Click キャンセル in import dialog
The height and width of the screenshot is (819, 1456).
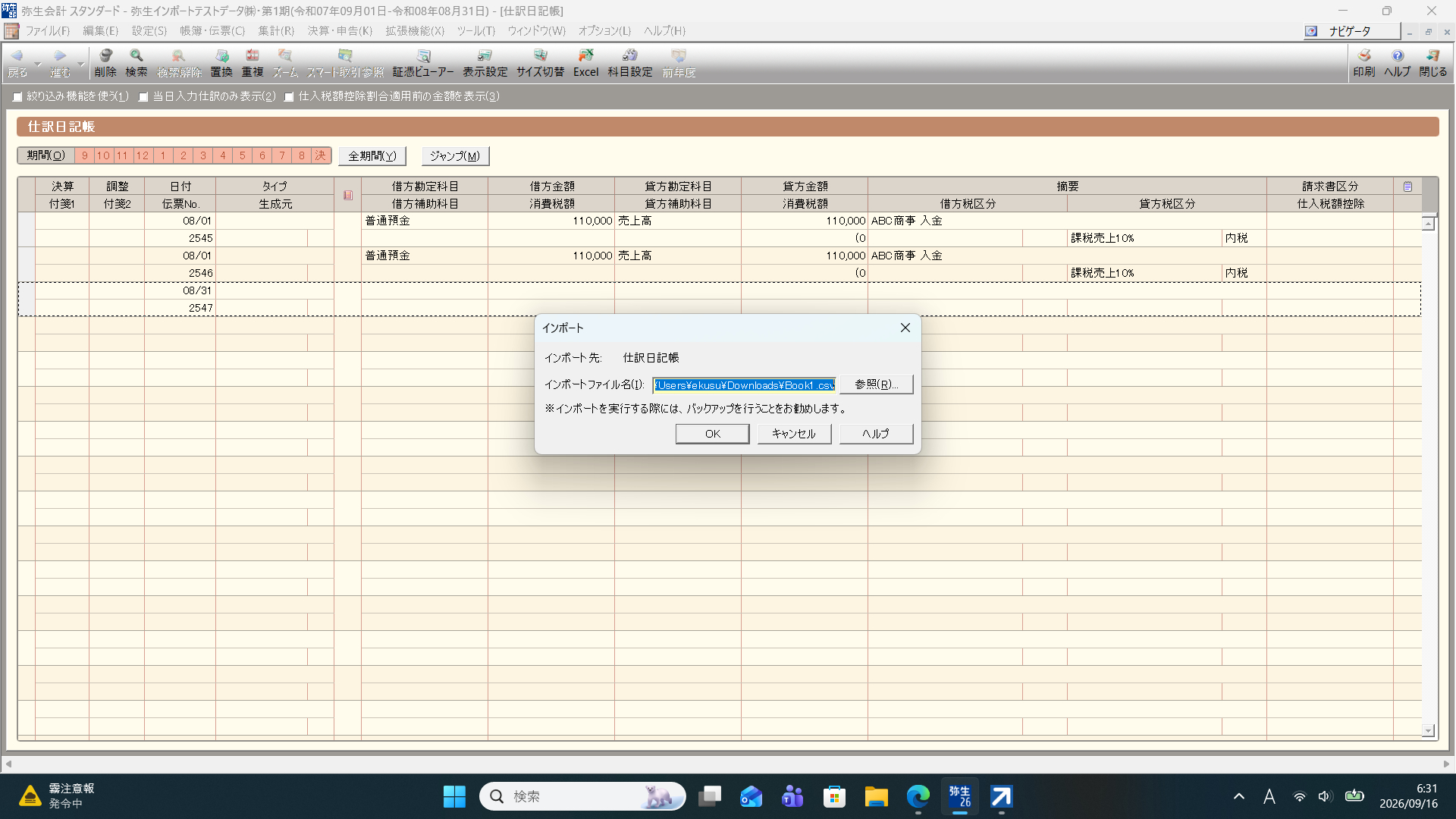point(794,434)
